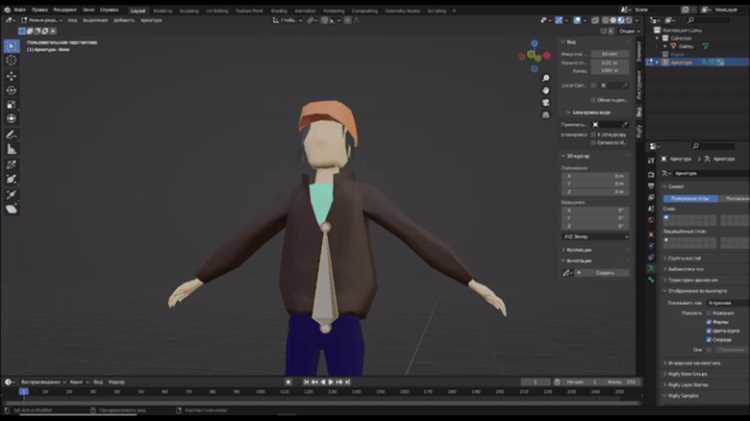The image size is (750, 421).
Task: Select the bone Roll tool
Action: 11,165
